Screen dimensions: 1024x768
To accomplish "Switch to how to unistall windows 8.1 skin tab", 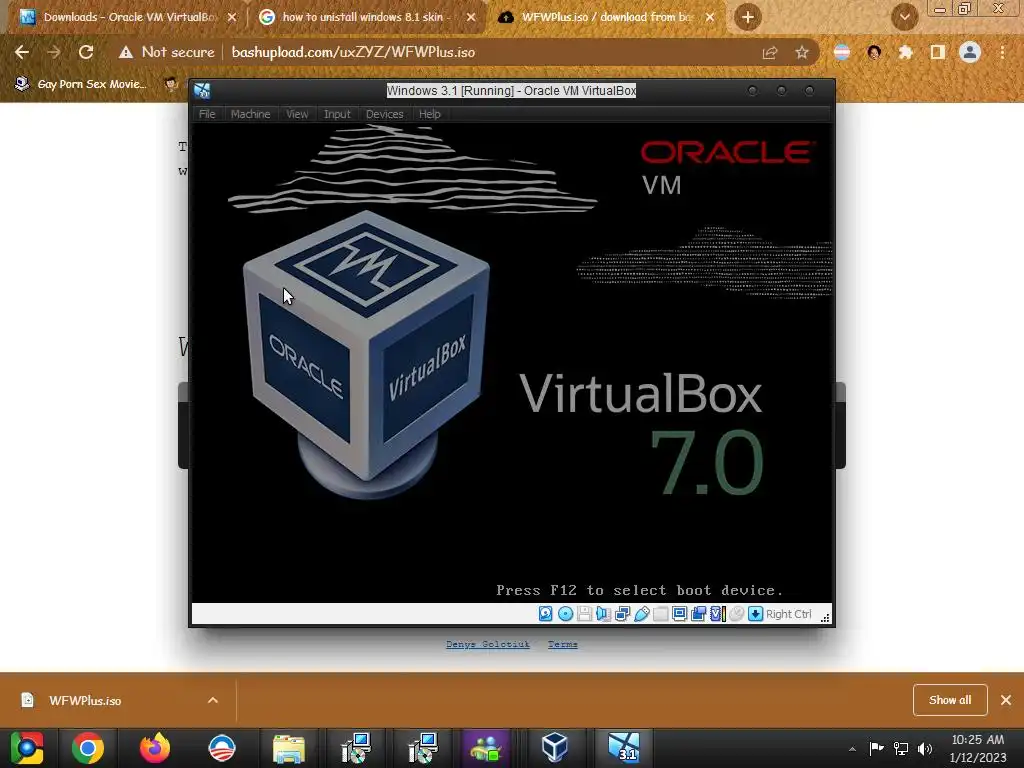I will pos(366,17).
